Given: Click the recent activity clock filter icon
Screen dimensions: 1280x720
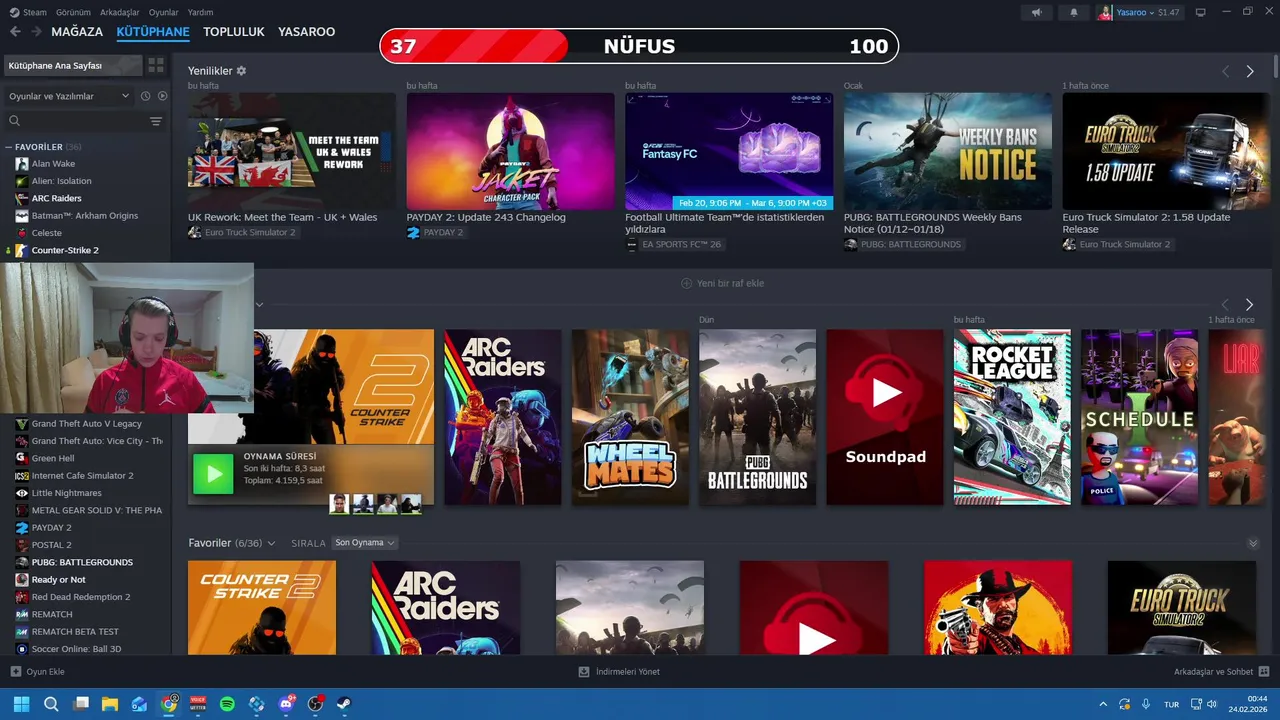Looking at the screenshot, I should [x=145, y=96].
